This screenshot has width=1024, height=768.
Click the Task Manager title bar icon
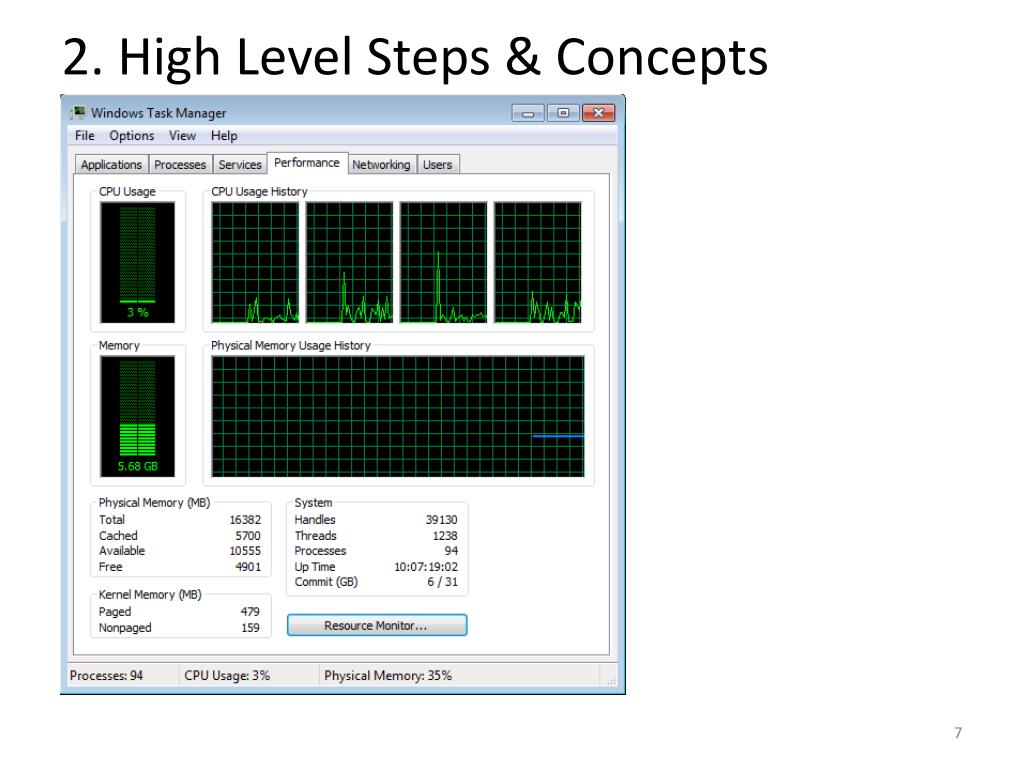tap(78, 112)
